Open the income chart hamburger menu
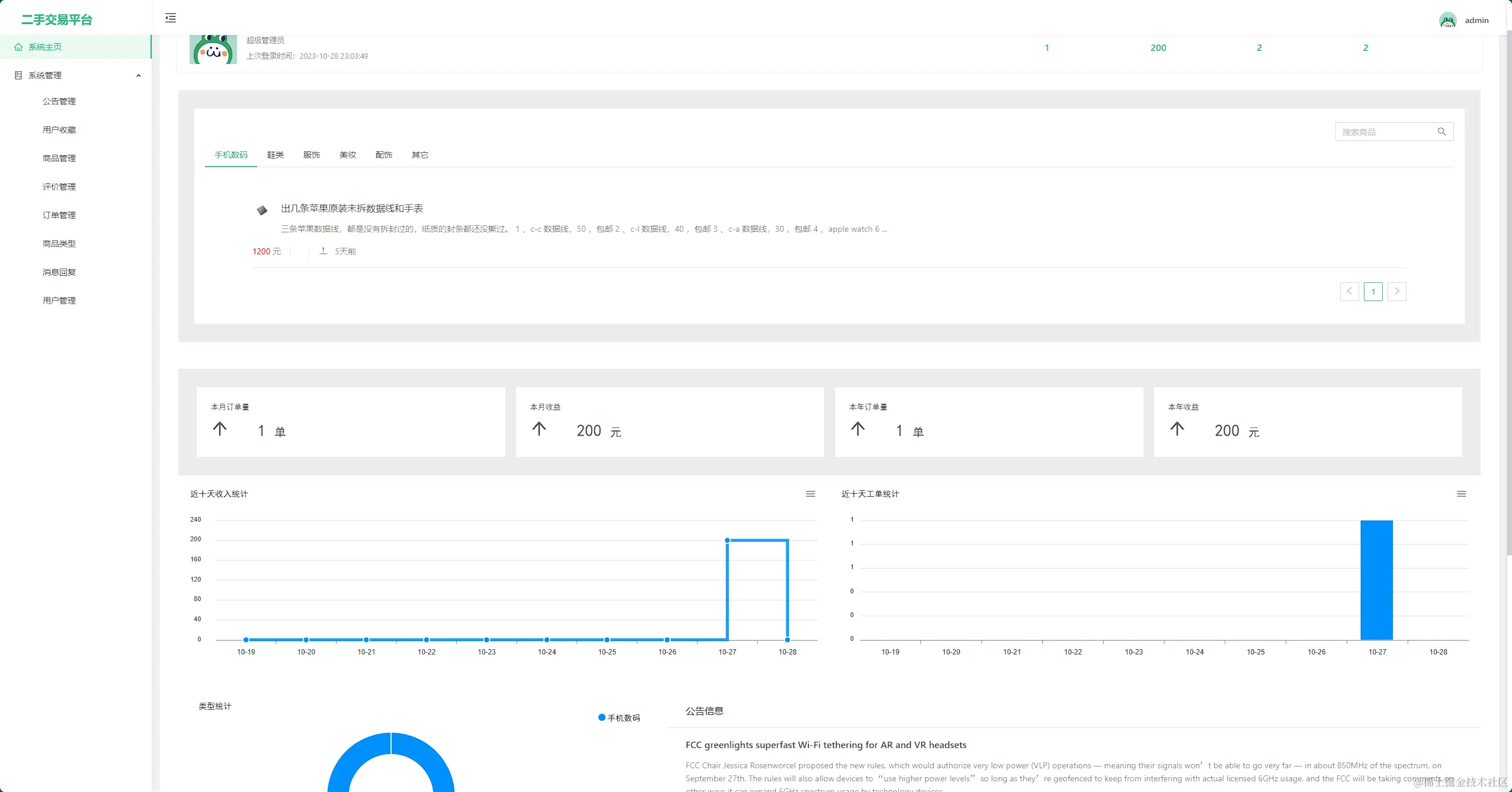 810,494
